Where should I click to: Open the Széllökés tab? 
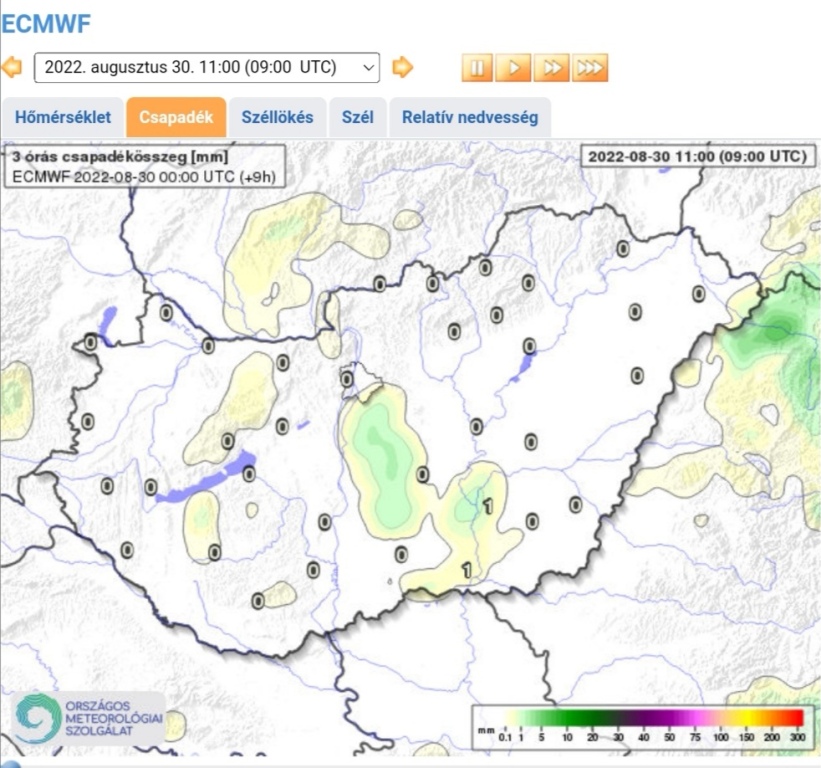tap(277, 117)
